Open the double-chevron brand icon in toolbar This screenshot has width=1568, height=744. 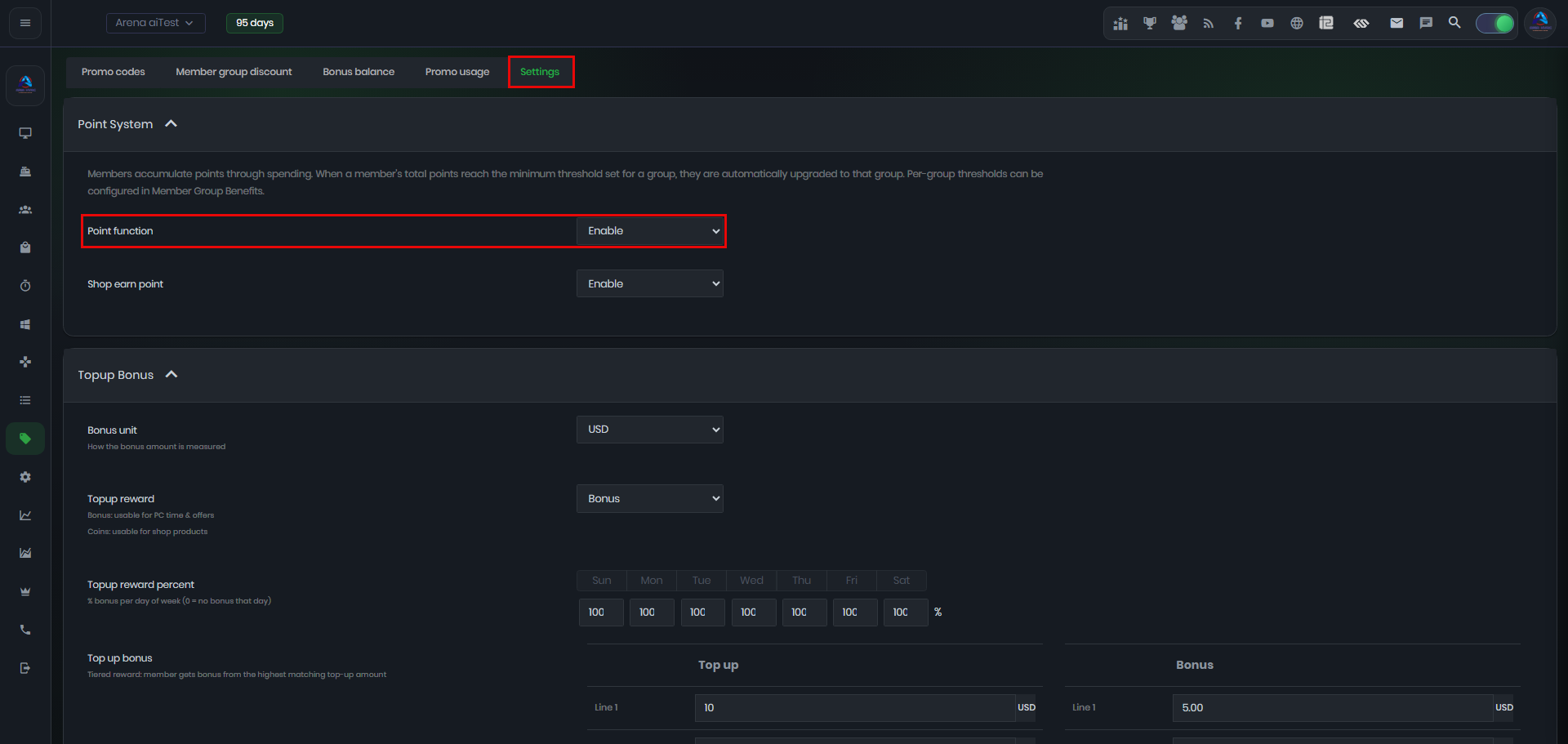pos(1361,24)
